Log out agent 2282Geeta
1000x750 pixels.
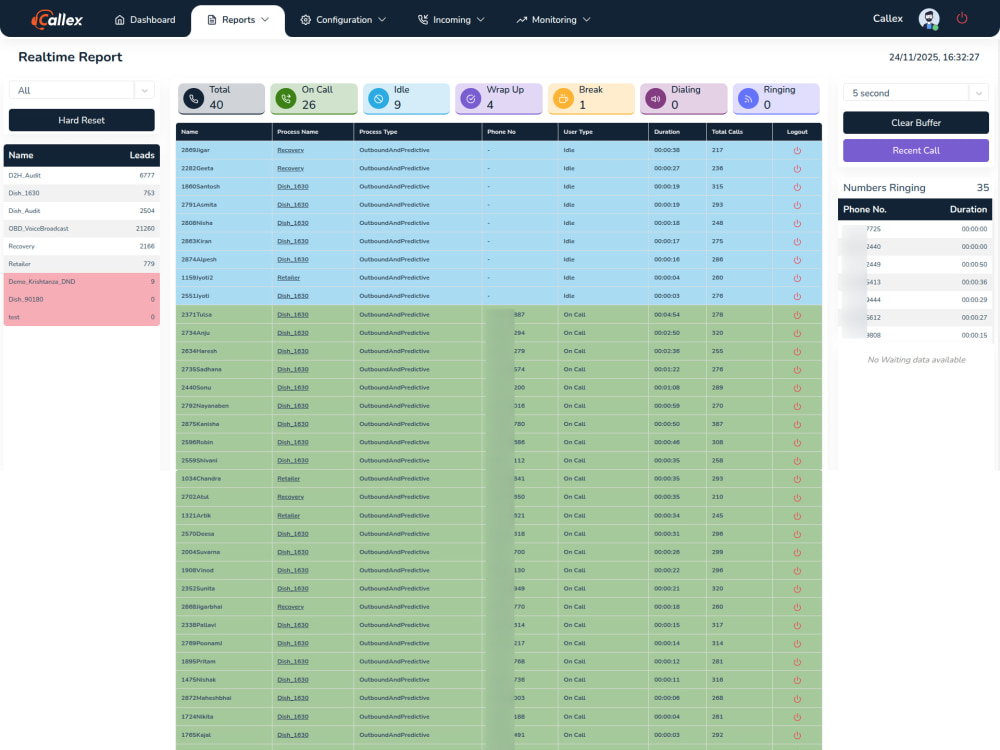pos(797,169)
